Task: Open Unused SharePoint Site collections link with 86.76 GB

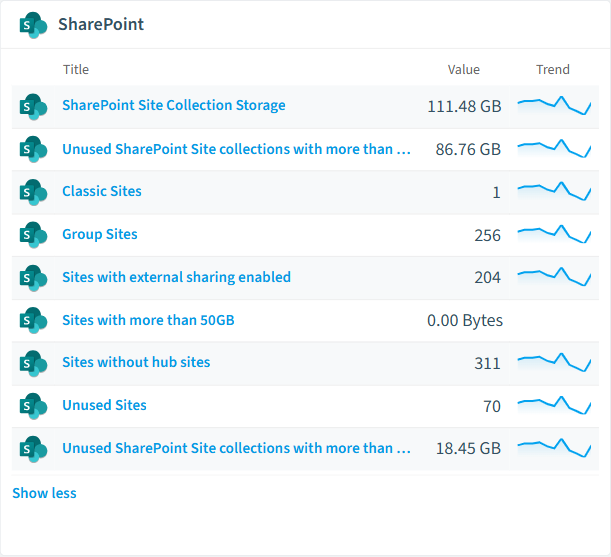Action: (x=237, y=149)
